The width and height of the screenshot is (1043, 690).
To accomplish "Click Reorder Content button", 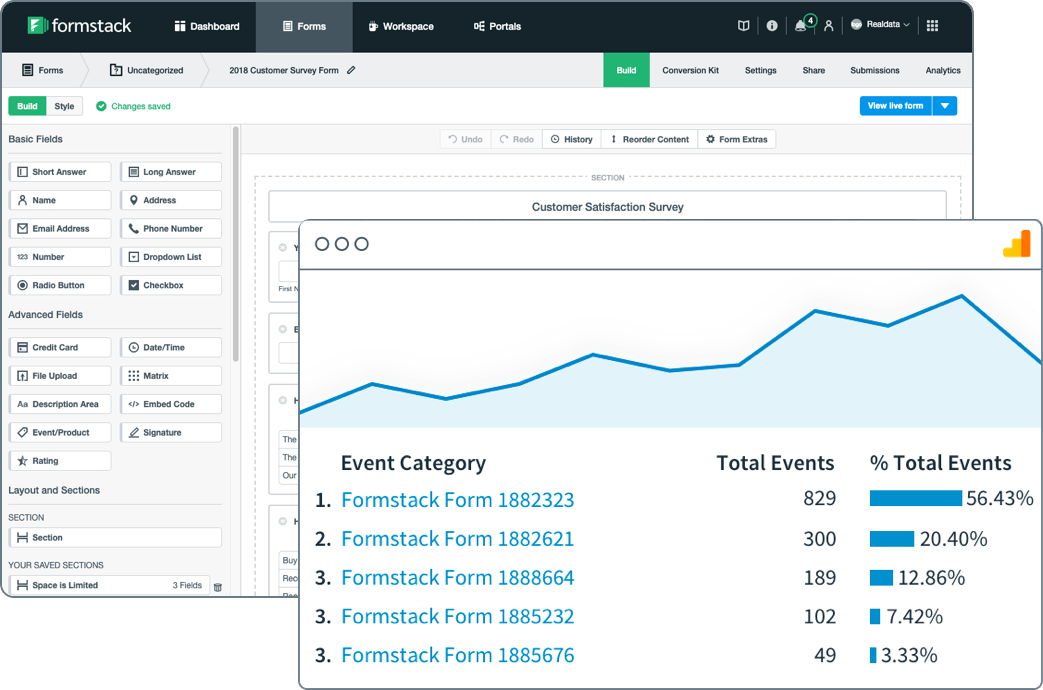I will pyautogui.click(x=650, y=139).
